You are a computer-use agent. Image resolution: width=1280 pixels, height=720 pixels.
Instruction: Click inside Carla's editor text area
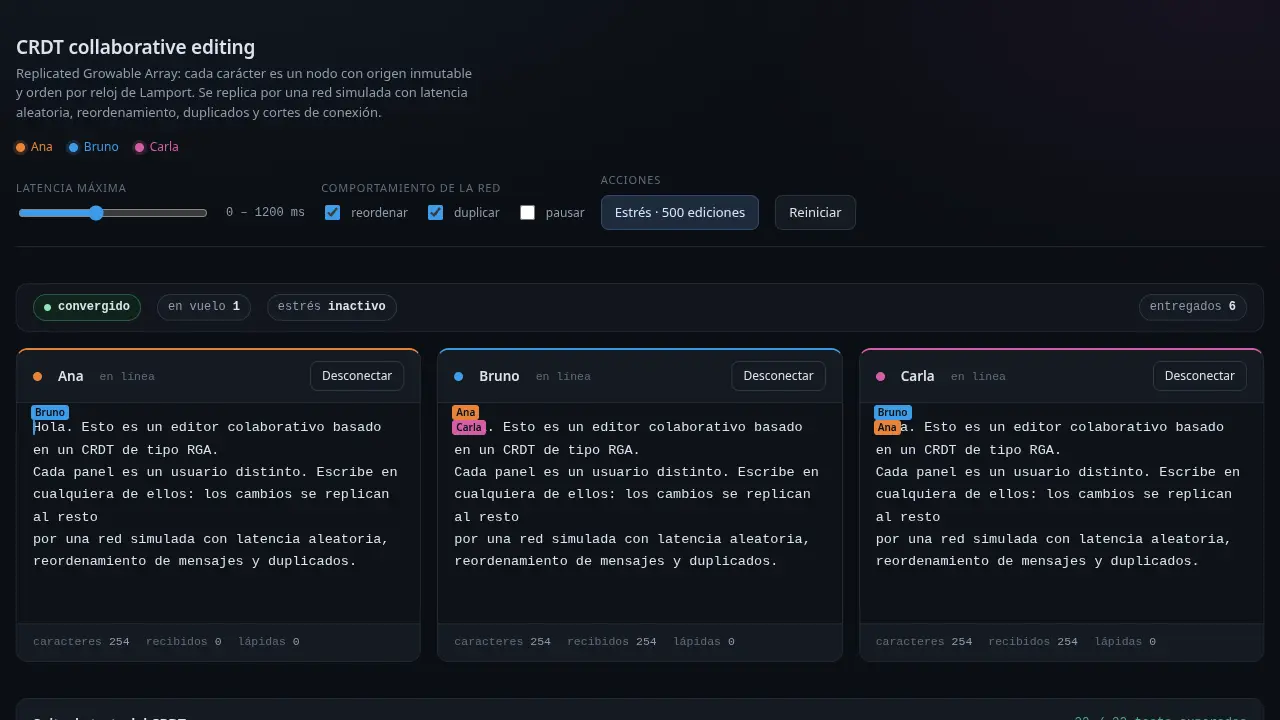pos(1061,512)
